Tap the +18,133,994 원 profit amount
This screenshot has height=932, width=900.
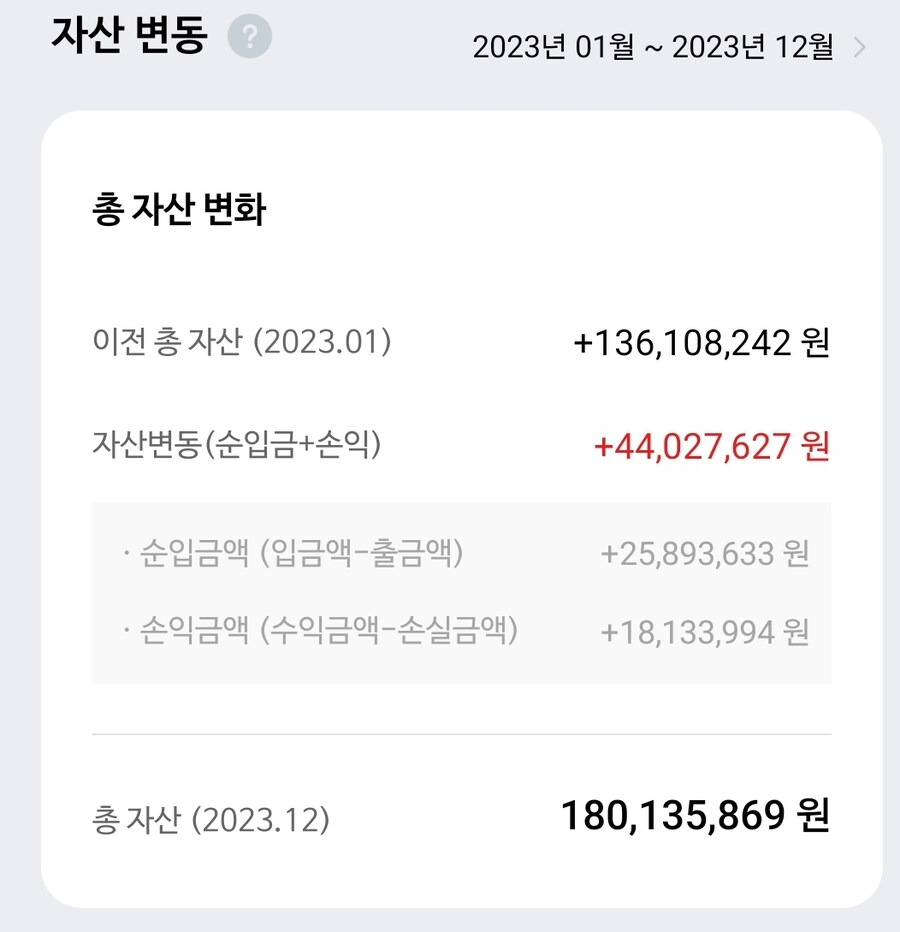[x=704, y=632]
